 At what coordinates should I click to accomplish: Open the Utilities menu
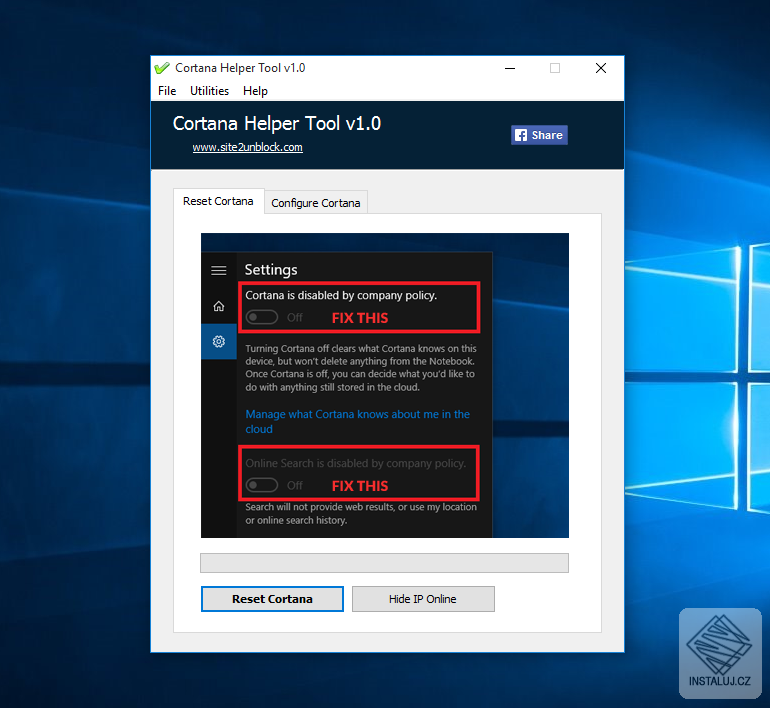pos(209,91)
